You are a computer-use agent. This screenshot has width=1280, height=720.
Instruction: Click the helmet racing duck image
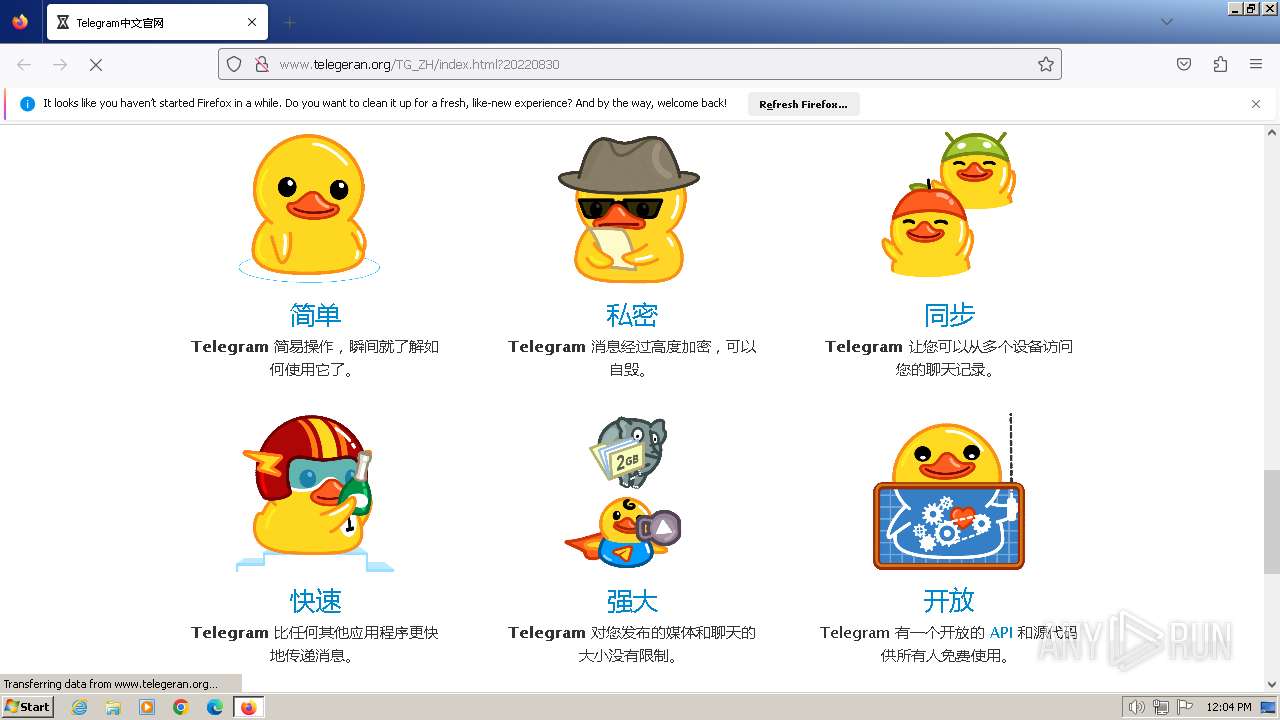click(x=313, y=493)
